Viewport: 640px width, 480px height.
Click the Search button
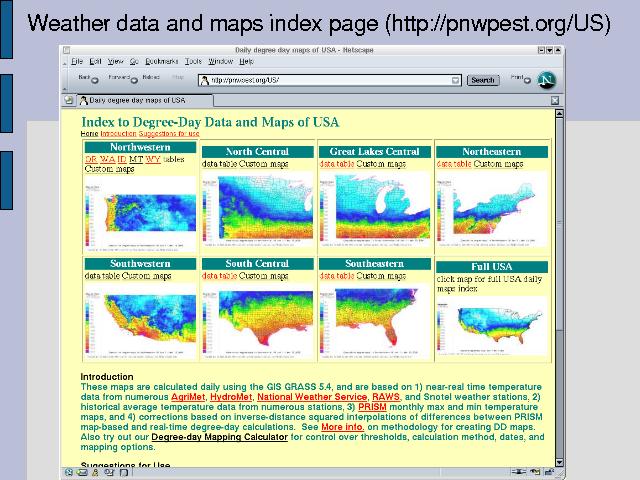click(482, 80)
